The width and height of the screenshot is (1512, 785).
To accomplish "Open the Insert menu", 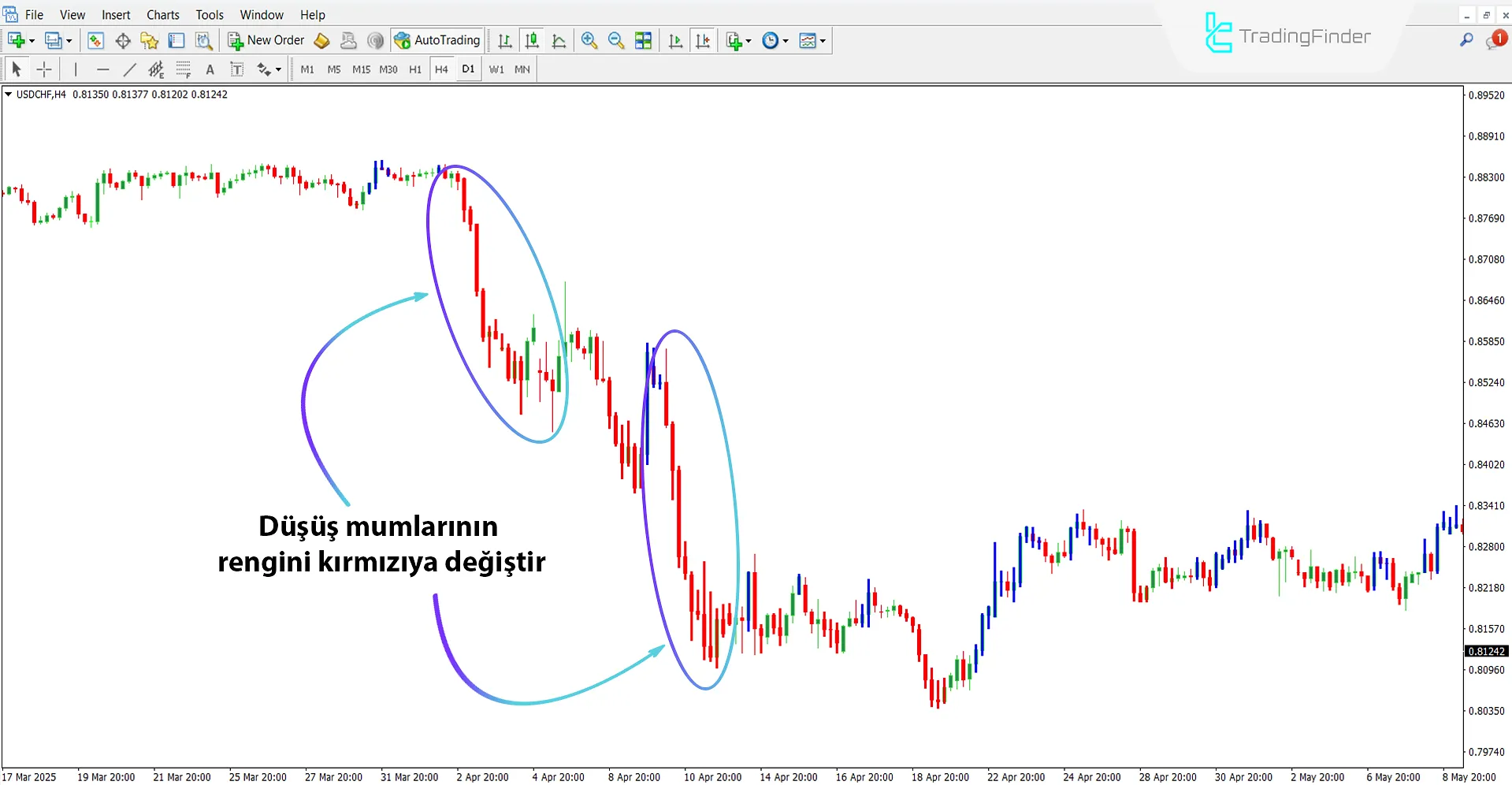I will [x=116, y=15].
